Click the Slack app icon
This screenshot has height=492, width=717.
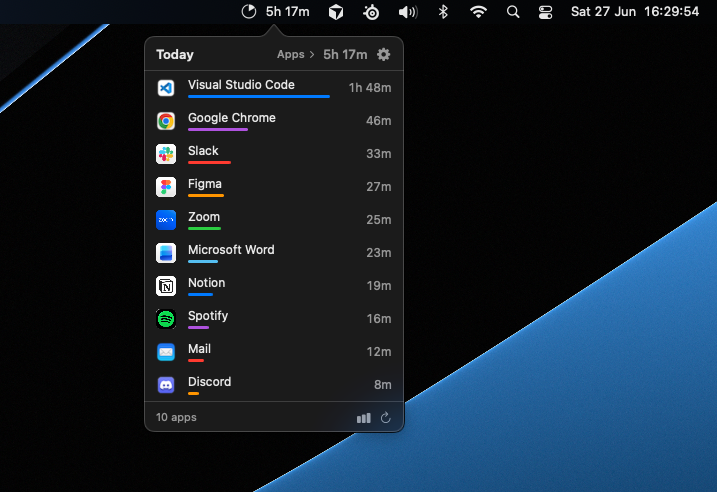(166, 154)
